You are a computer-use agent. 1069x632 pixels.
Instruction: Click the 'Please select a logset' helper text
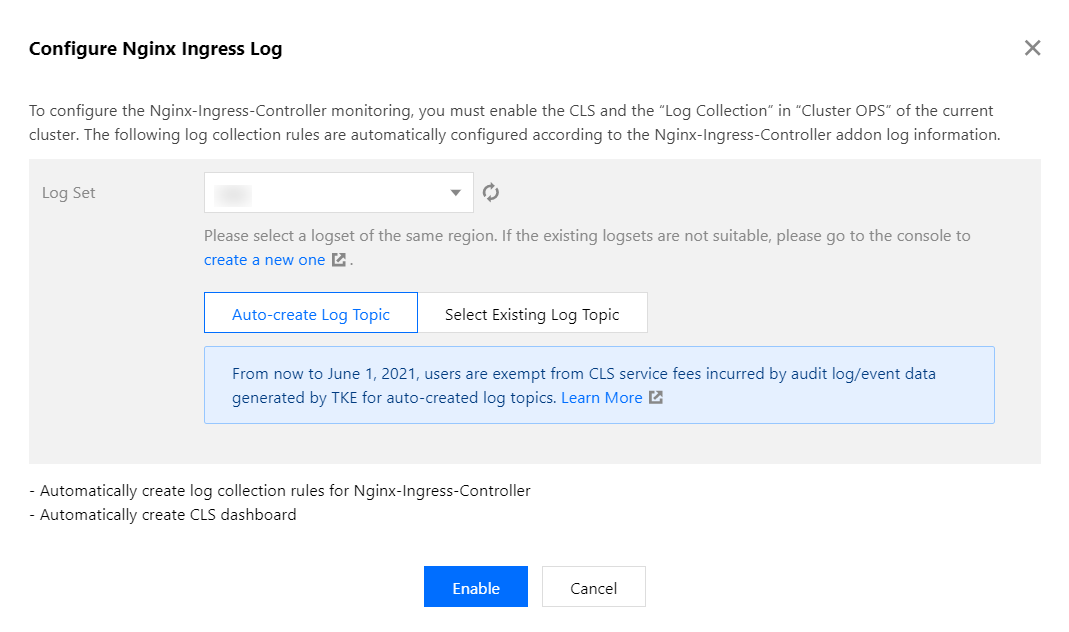coord(586,237)
